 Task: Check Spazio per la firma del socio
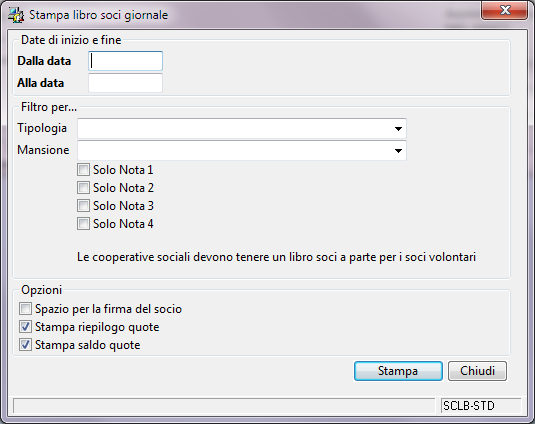(25, 309)
